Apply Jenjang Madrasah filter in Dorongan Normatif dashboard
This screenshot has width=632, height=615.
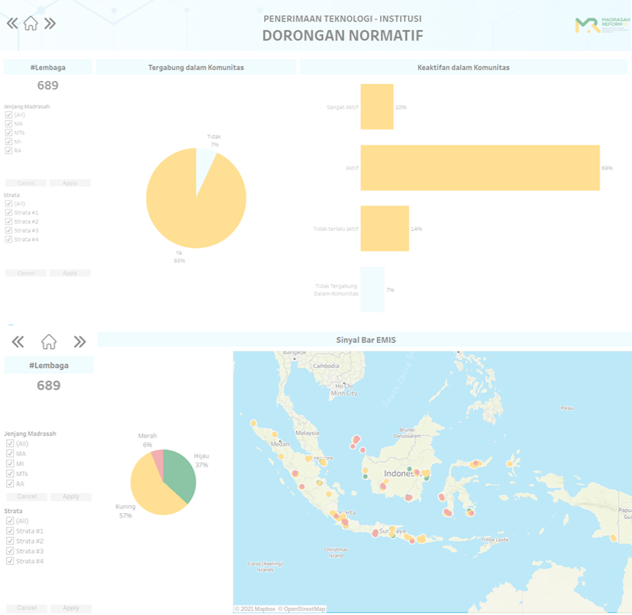point(70,183)
